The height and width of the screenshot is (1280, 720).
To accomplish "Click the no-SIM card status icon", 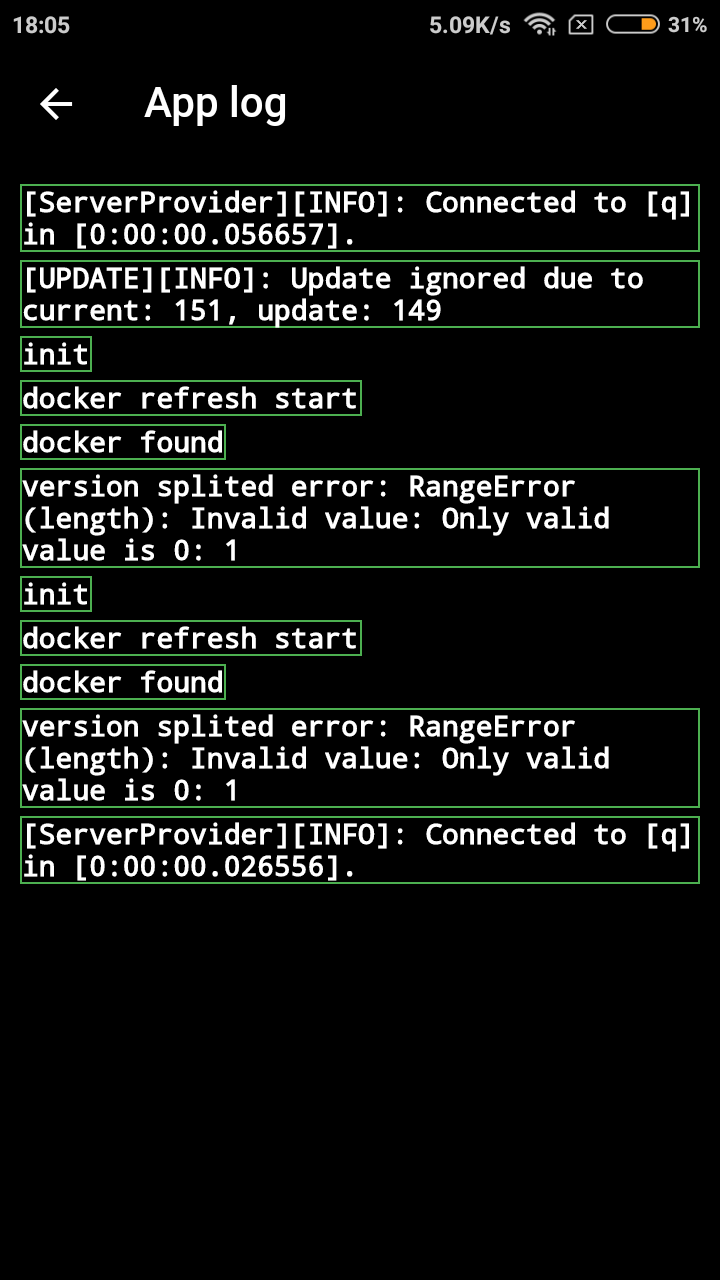I will pyautogui.click(x=583, y=25).
